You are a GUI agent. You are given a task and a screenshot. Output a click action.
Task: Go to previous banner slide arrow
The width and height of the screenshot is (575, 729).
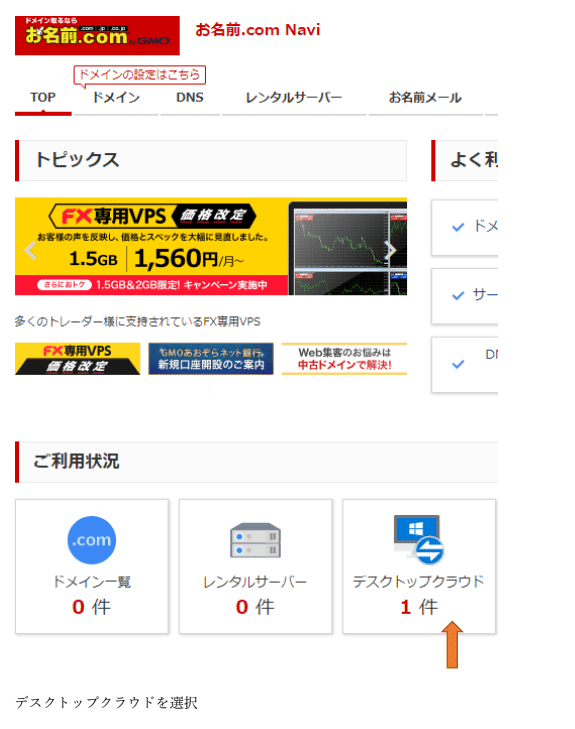[x=31, y=250]
